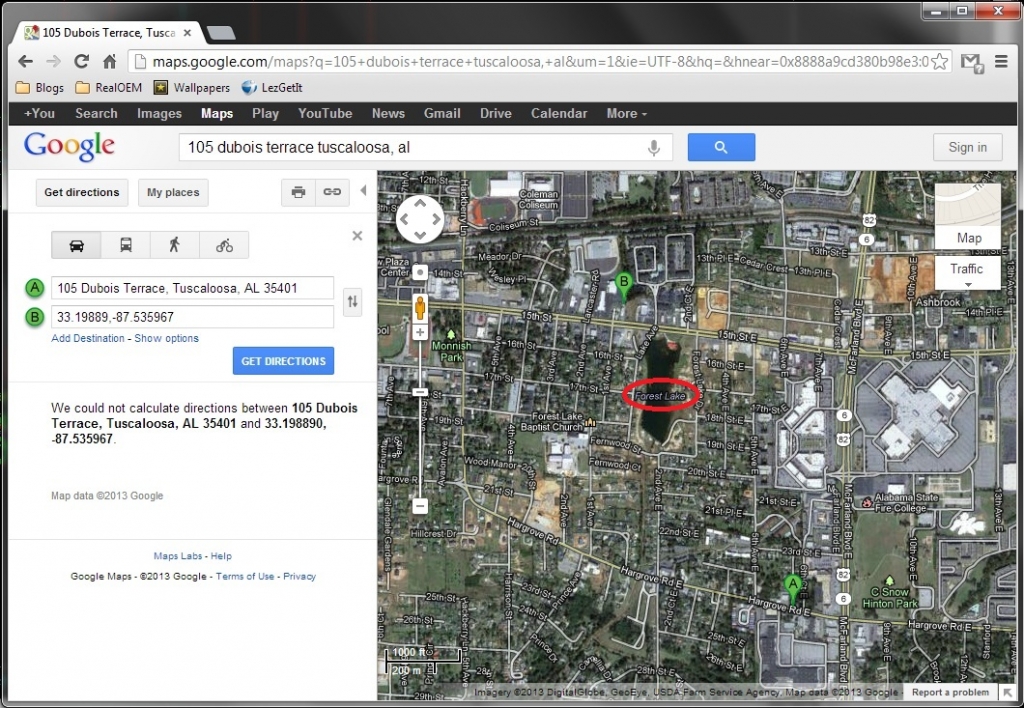Screen dimensions: 1024x708
Task: Open Drive in the Google bar
Action: pyautogui.click(x=496, y=114)
